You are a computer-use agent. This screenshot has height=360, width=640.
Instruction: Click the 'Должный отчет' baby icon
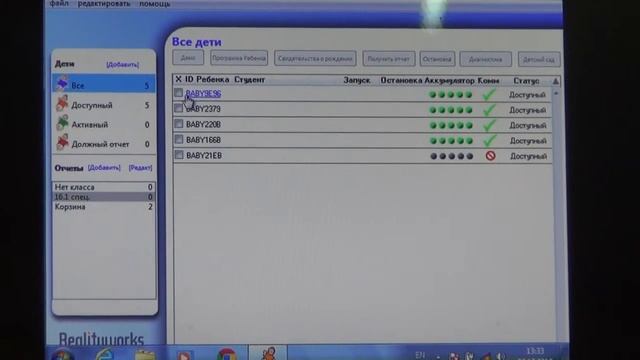pyautogui.click(x=62, y=143)
